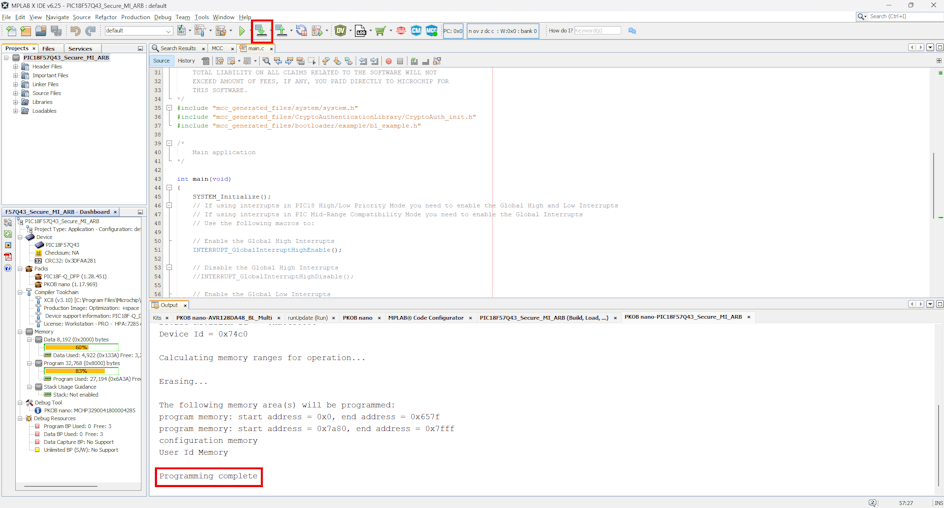Image resolution: width=944 pixels, height=508 pixels.
Task: Click the red PDF icon in Dashboard sidebar
Action: (x=8, y=257)
